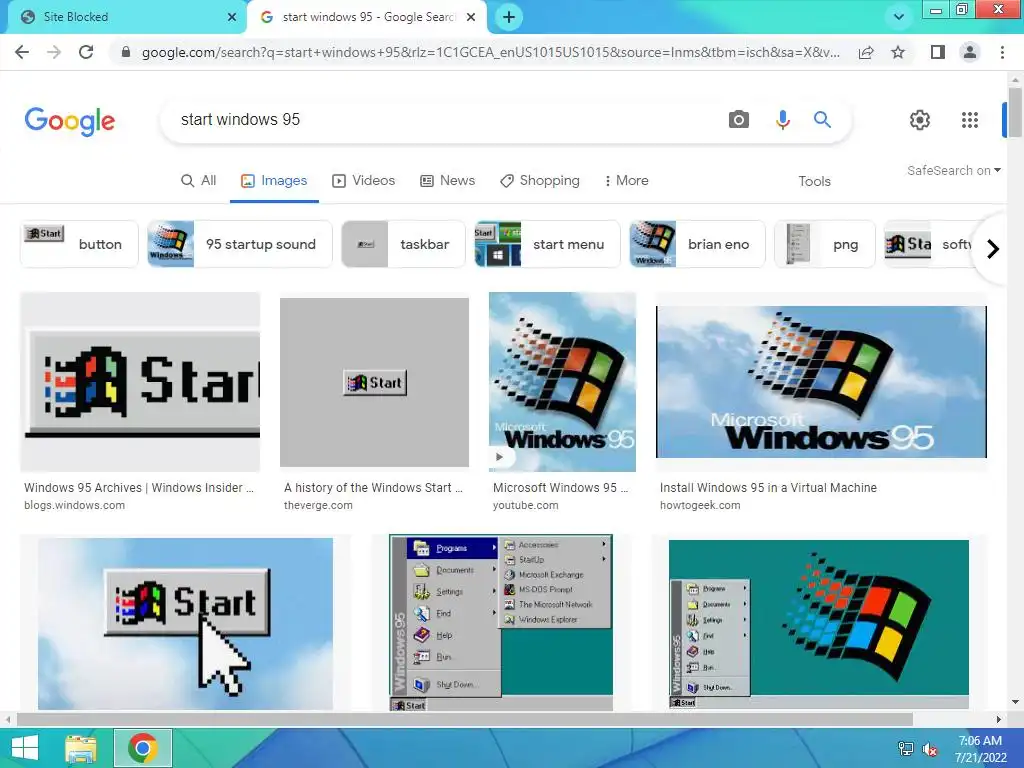Click the magnifier search button
The height and width of the screenshot is (768, 1024).
point(822,120)
